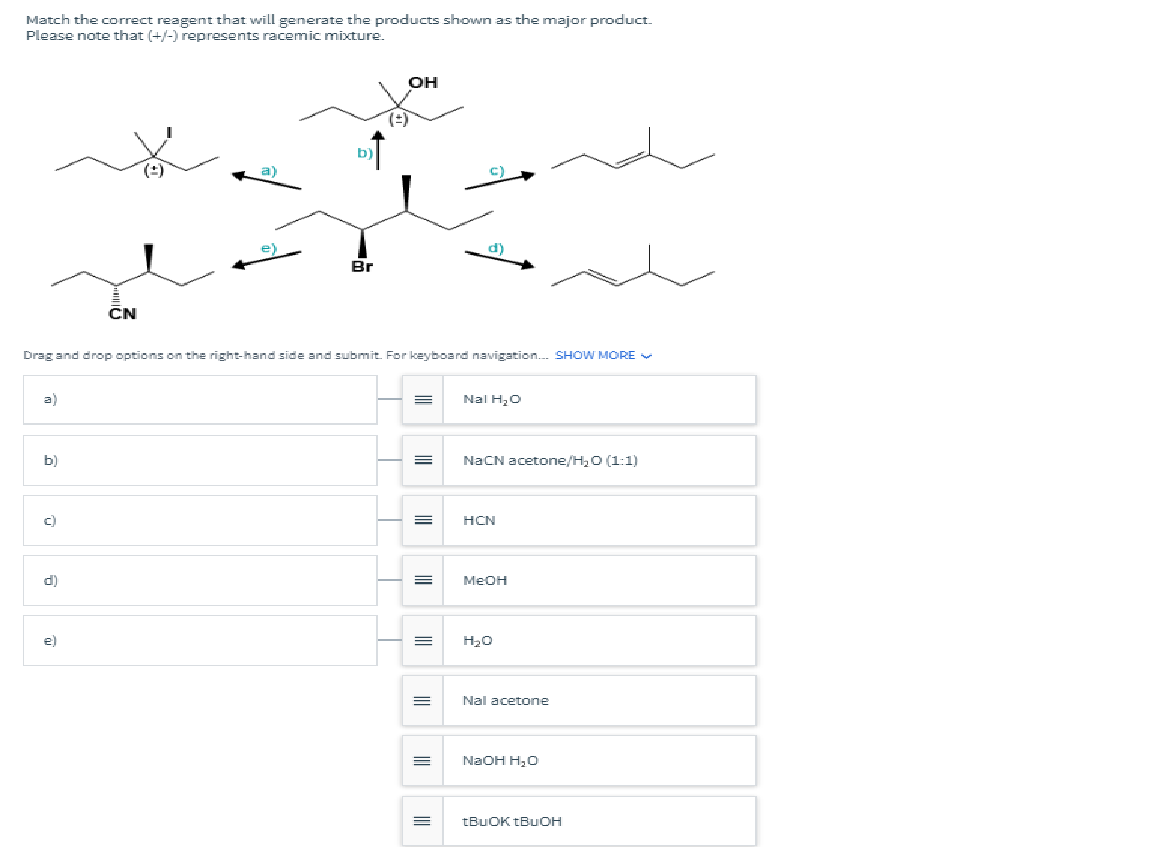The height and width of the screenshot is (847, 1152).
Task: Click the c) arrow label in the diagram
Action: click(x=499, y=170)
